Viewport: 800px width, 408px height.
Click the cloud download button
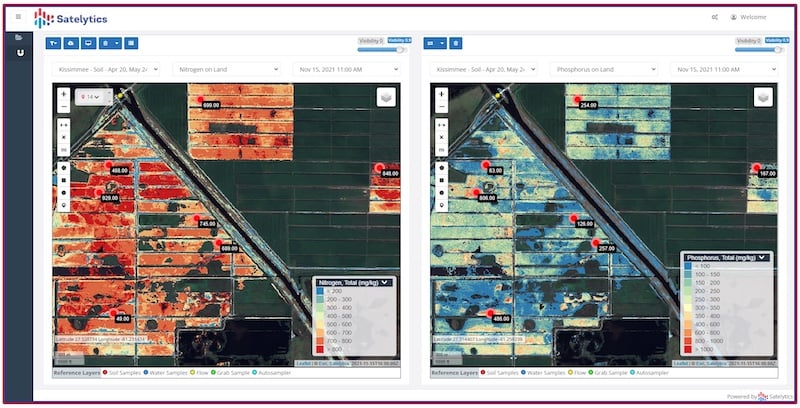[70, 43]
